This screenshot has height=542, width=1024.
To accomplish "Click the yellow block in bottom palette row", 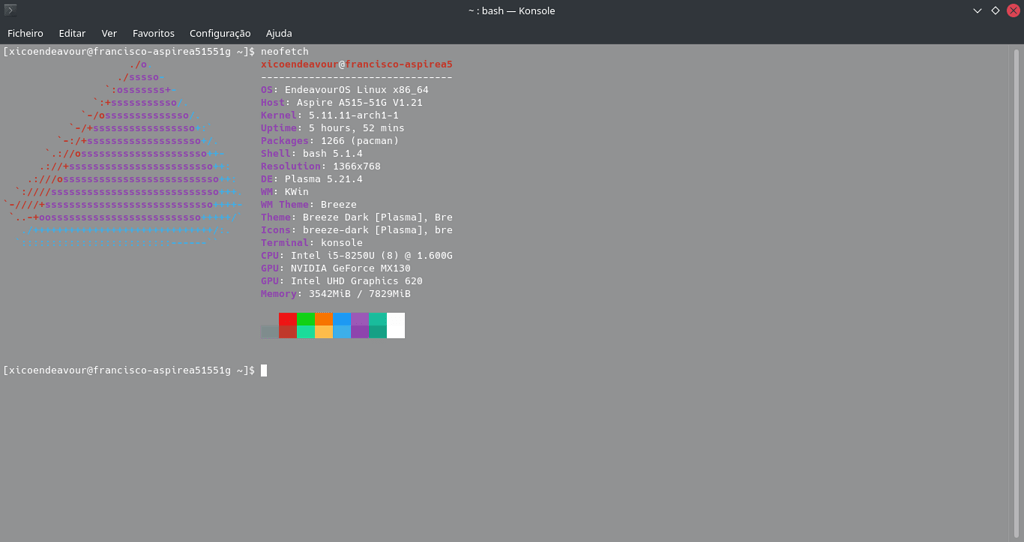I will (x=324, y=332).
